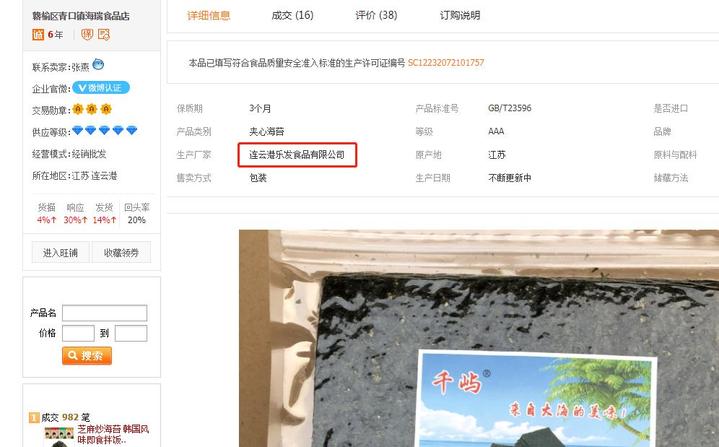The width and height of the screenshot is (719, 447).
Task: Click the orange 搜索 button
Action: click(87, 356)
